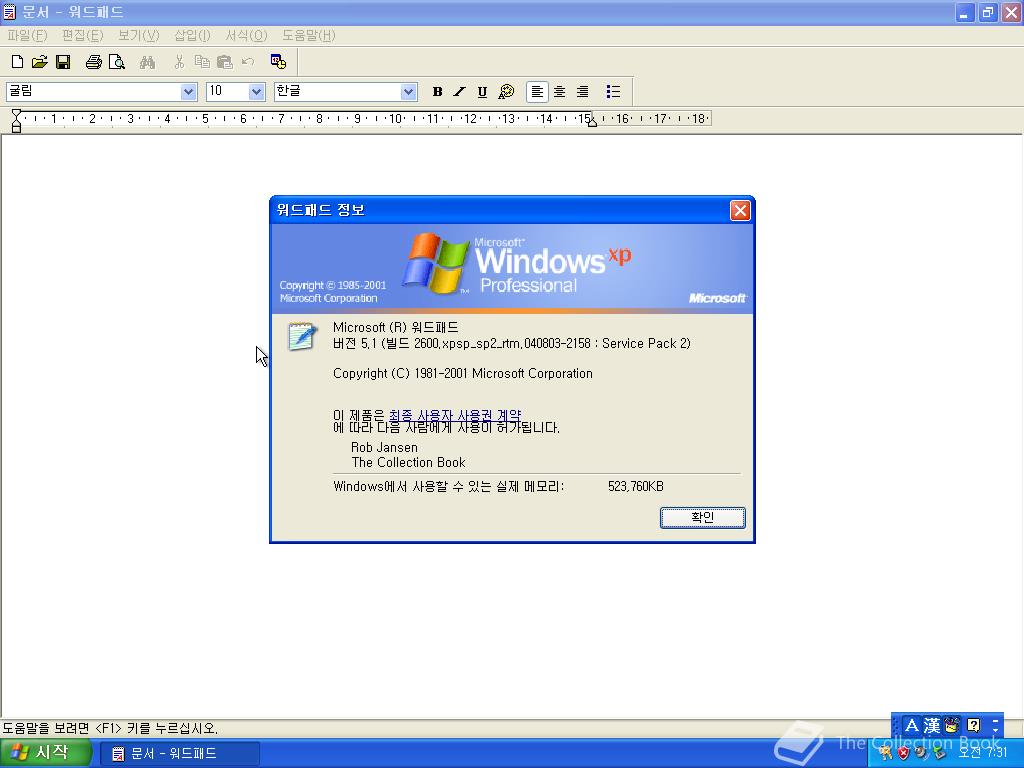Screen dimensions: 1024x768
Task: Toggle Italic formatting
Action: click(x=460, y=92)
